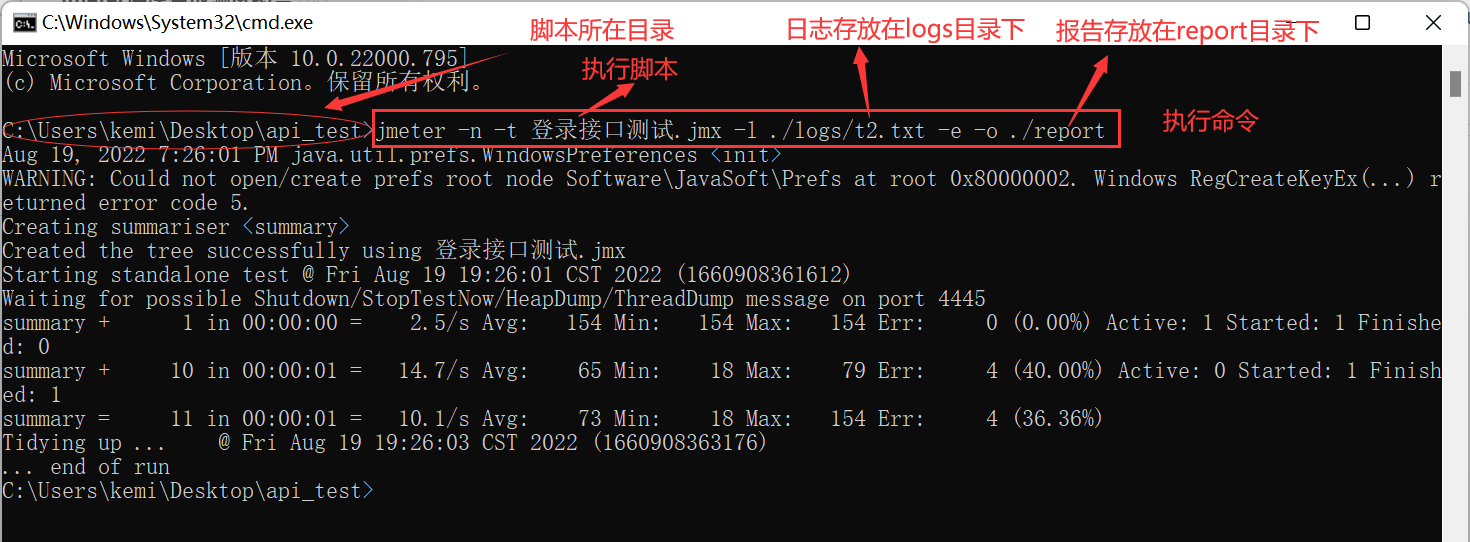Screen dimensions: 1470x542
Task: Click the 'ed: 1' wrapped line
Action: pyautogui.click(x=32, y=395)
